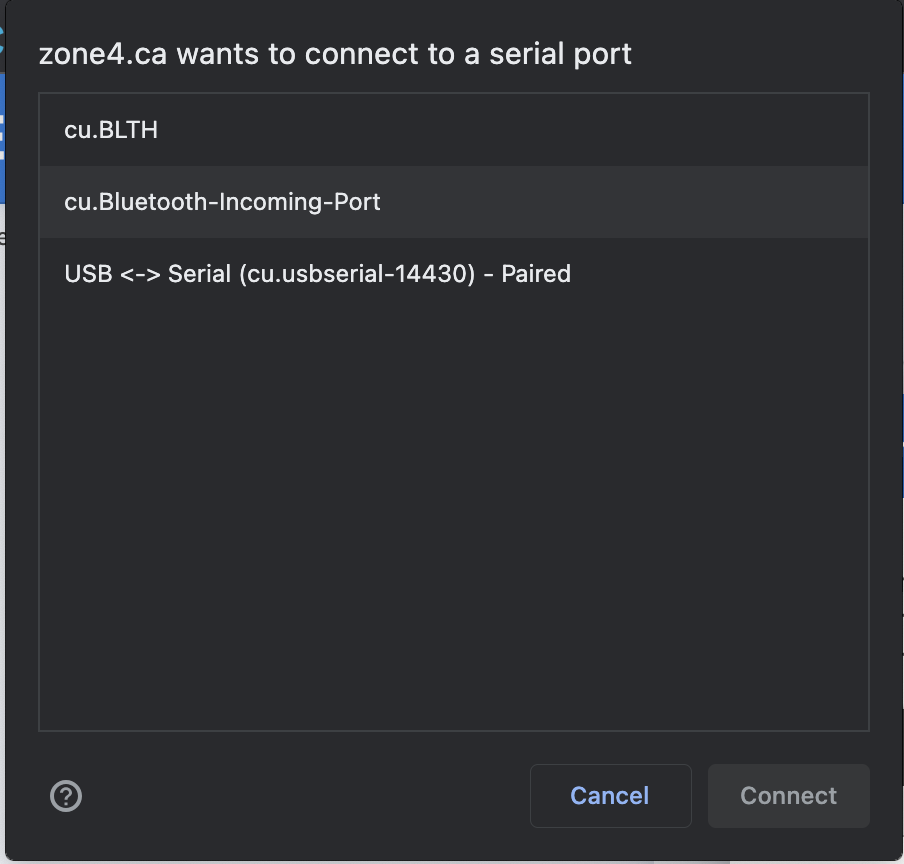Open the help question mark icon
Viewport: 904px width, 864px height.
tap(66, 796)
